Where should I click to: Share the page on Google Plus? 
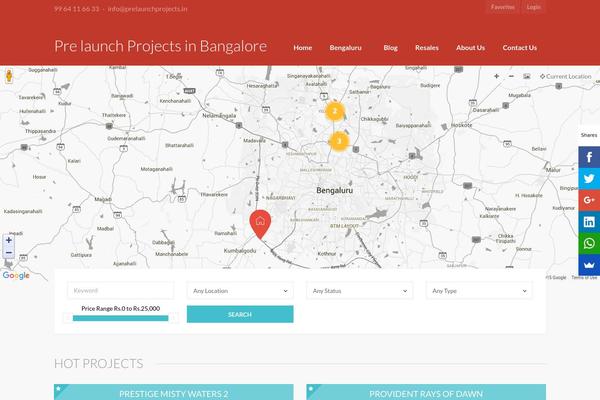pos(589,200)
